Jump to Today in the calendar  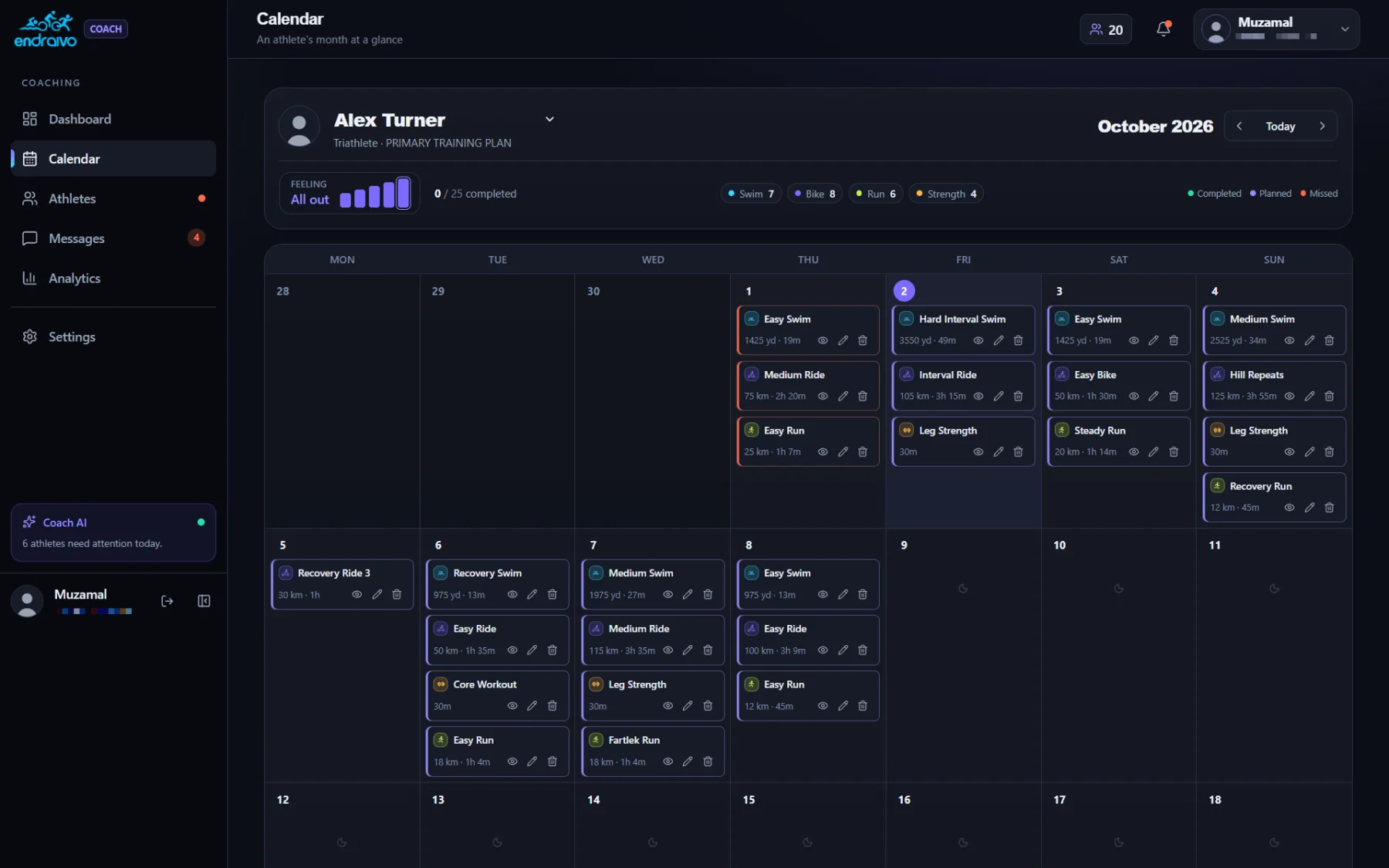(1280, 126)
